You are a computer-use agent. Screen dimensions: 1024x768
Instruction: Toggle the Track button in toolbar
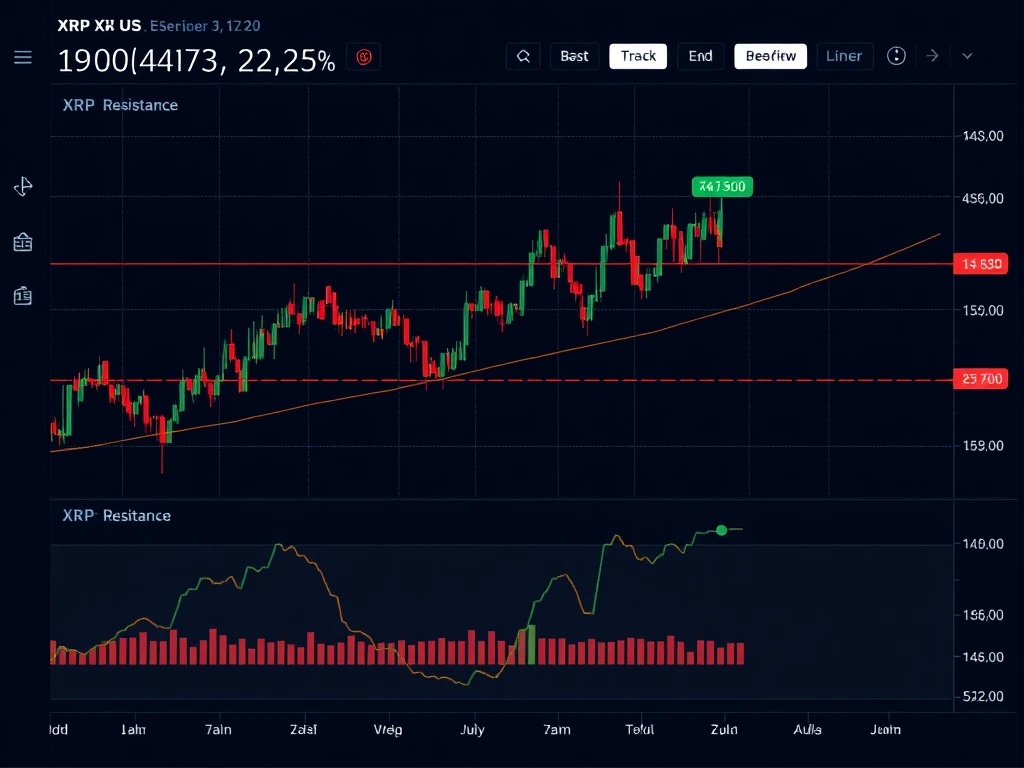click(638, 56)
